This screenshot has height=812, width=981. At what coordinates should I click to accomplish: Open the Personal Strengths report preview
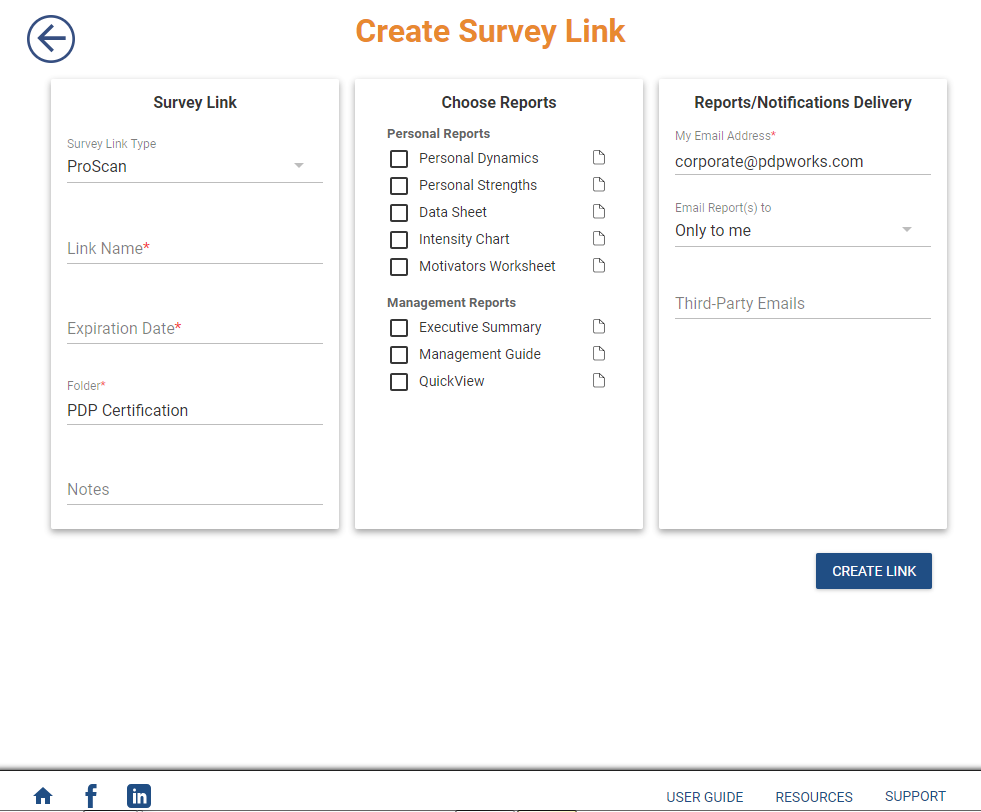coord(598,184)
